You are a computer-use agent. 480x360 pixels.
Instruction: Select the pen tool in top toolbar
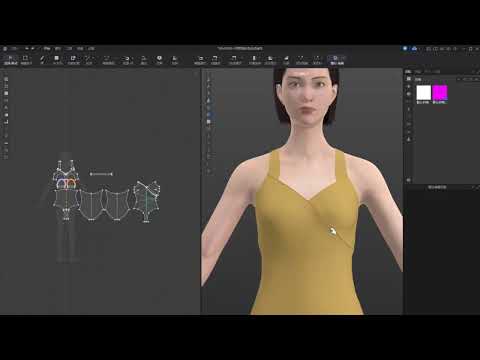tap(42, 59)
